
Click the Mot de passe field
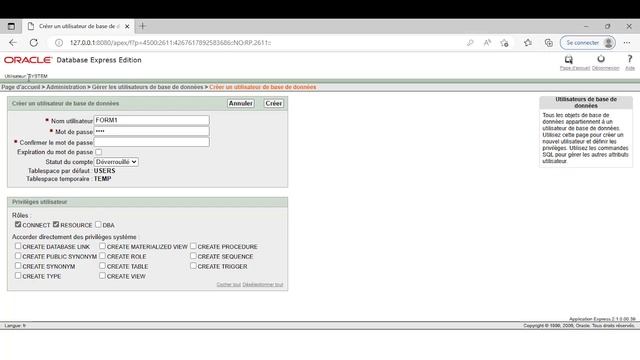[152, 131]
